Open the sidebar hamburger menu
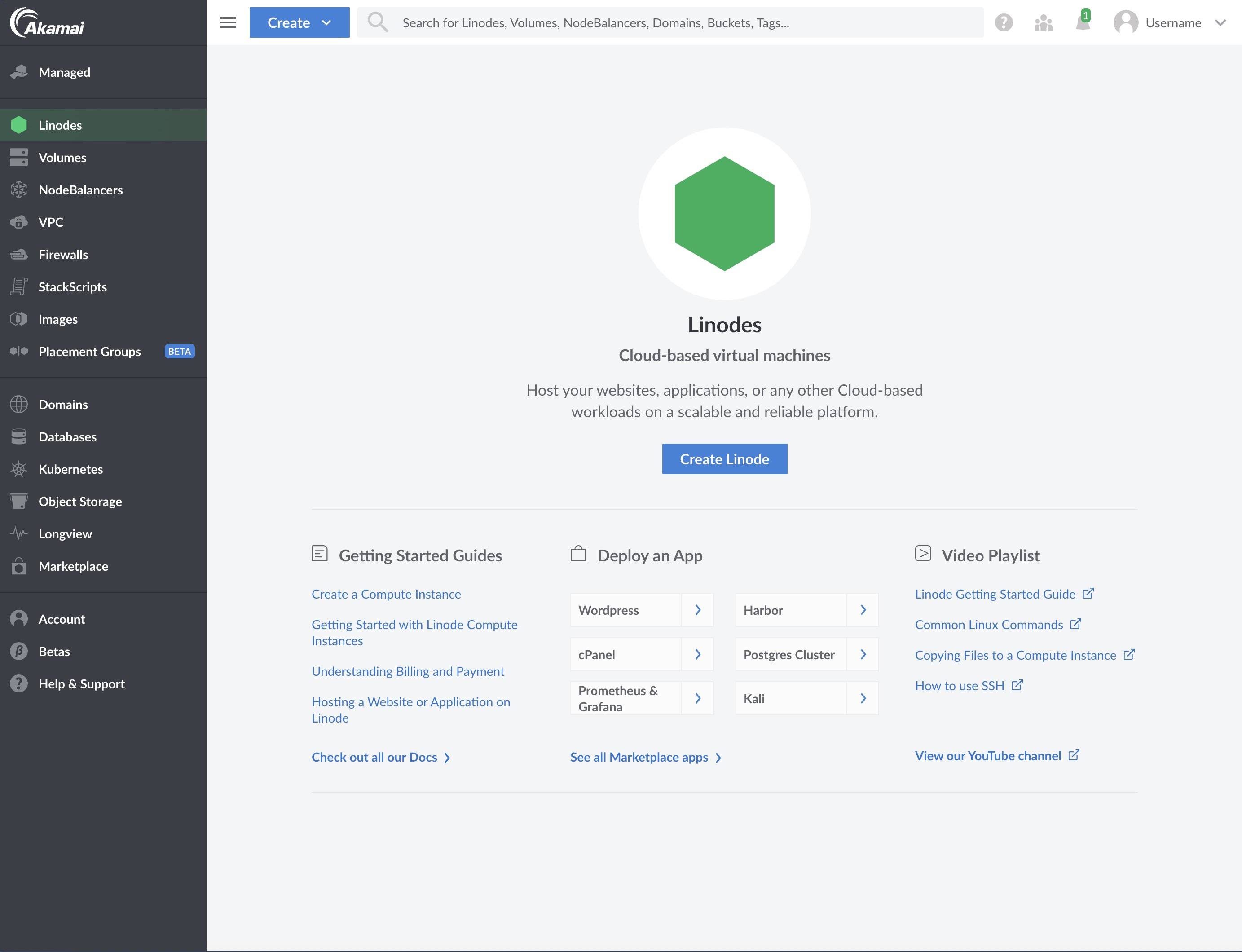This screenshot has width=1242, height=952. 228,22
